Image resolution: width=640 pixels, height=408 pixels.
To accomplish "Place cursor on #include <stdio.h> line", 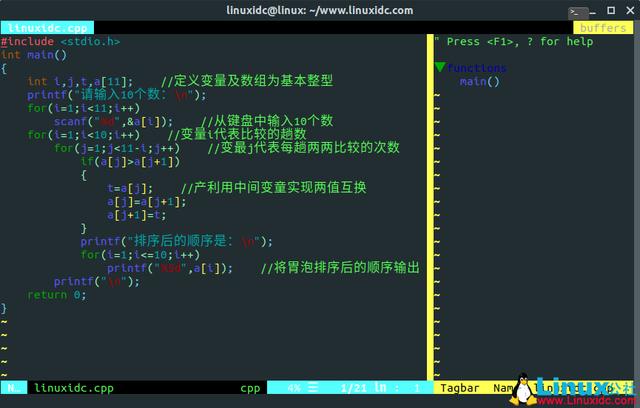I will point(60,42).
